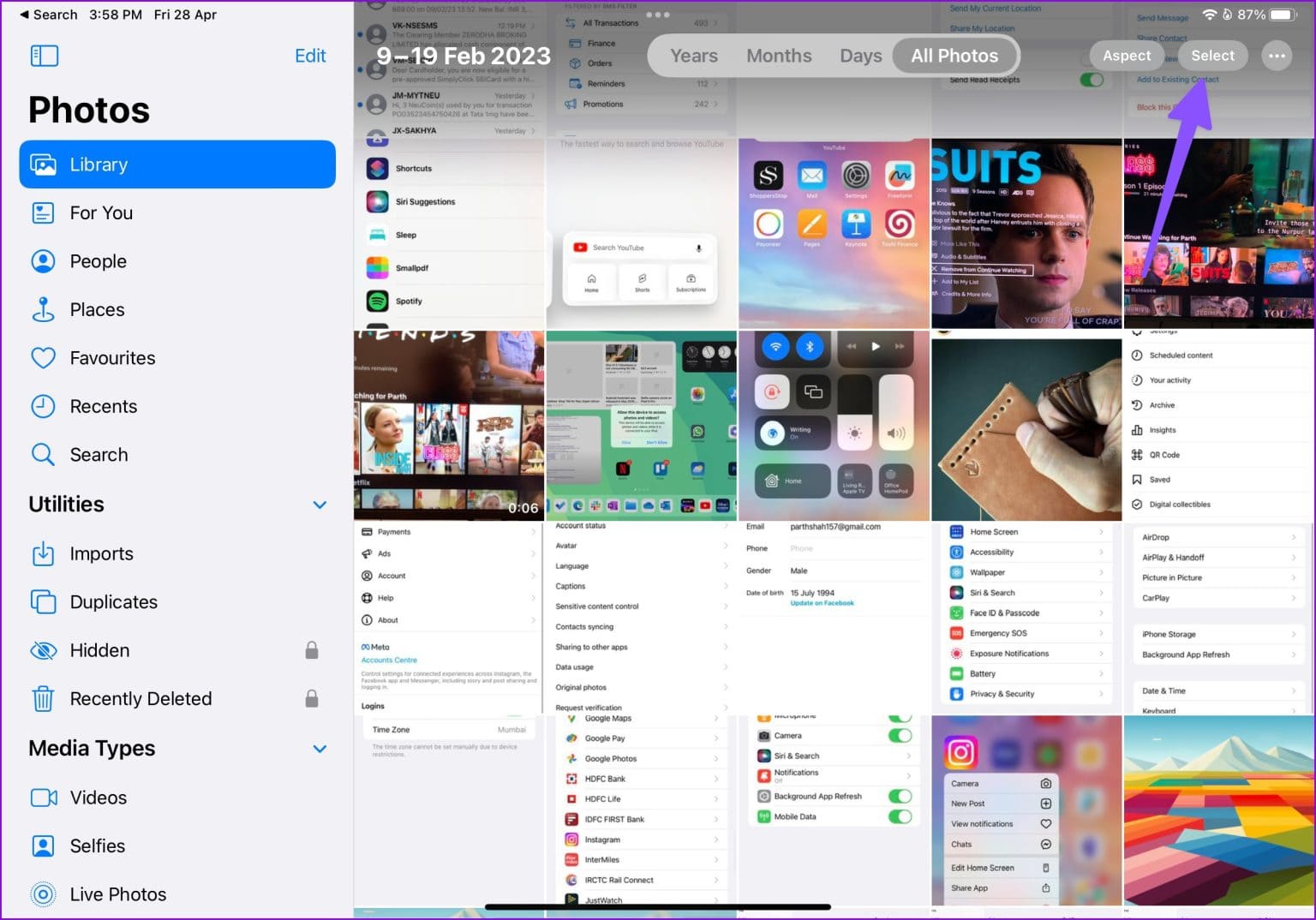The height and width of the screenshot is (920, 1316).
Task: Open the Control Centre screenshot thumbnail
Action: 834,426
